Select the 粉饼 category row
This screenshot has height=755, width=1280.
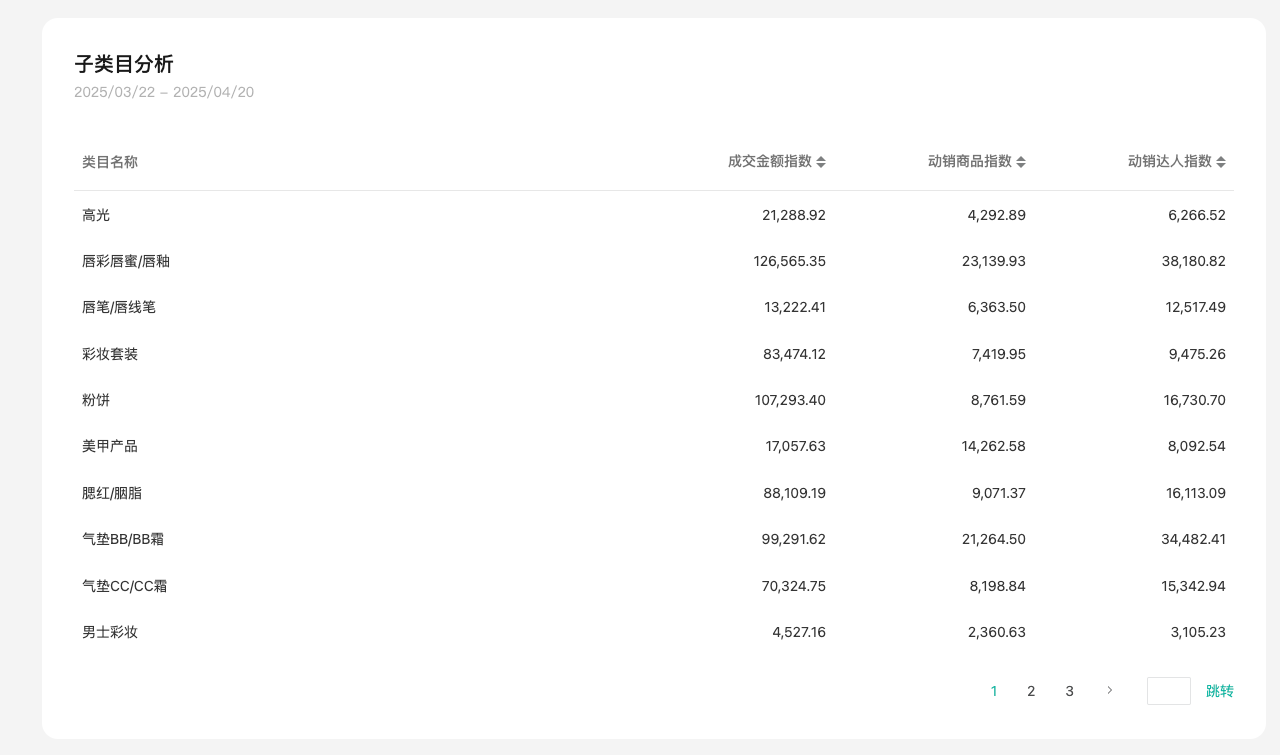pos(96,400)
